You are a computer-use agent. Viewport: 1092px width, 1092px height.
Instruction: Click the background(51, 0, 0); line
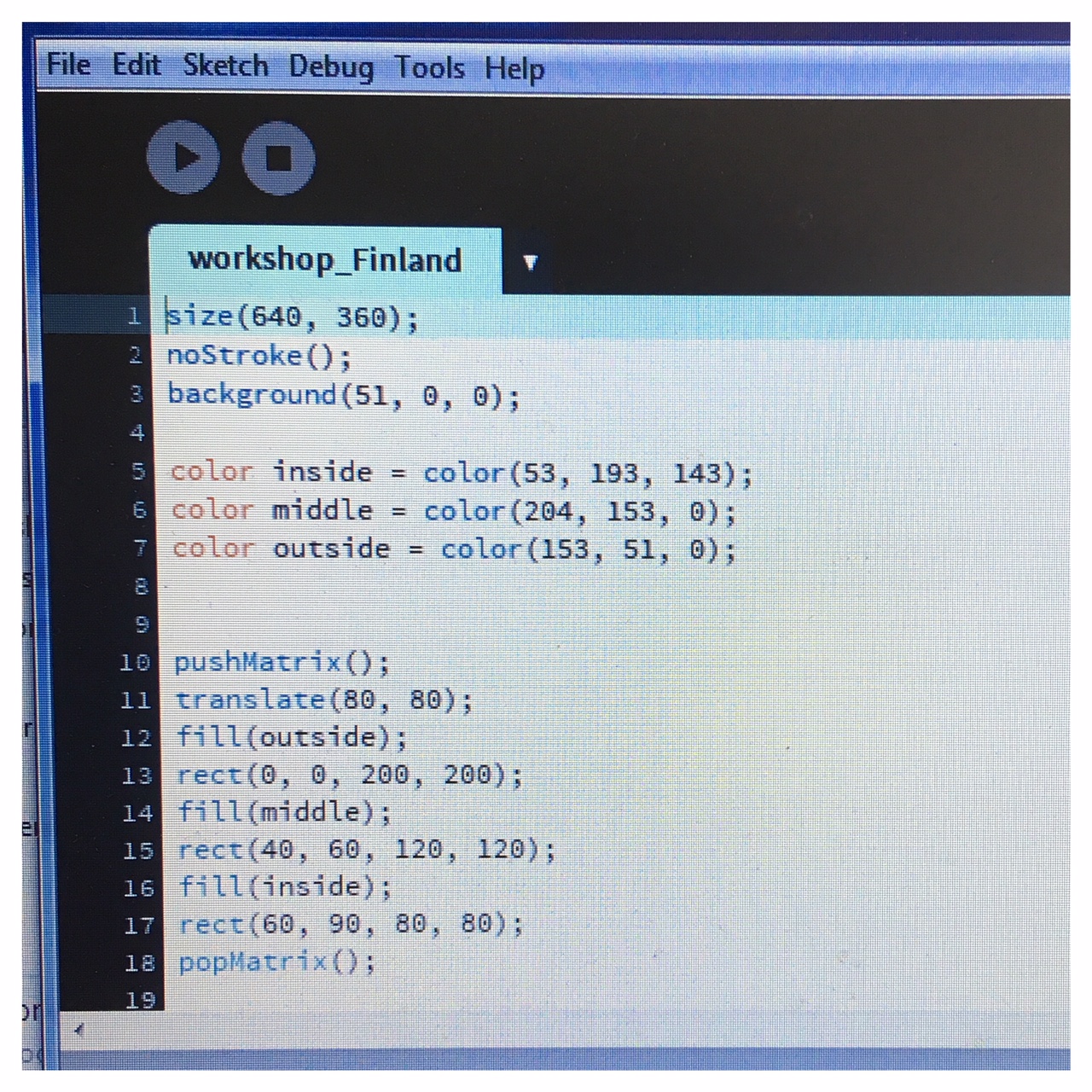point(343,395)
